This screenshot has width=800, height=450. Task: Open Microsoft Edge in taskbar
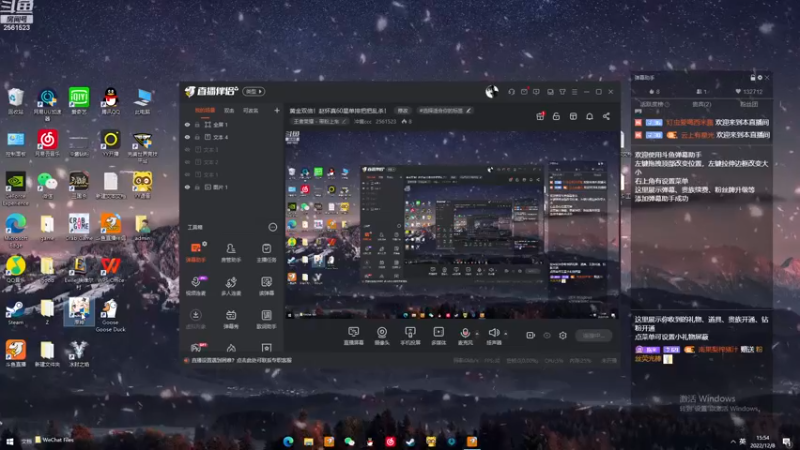pyautogui.click(x=288, y=441)
